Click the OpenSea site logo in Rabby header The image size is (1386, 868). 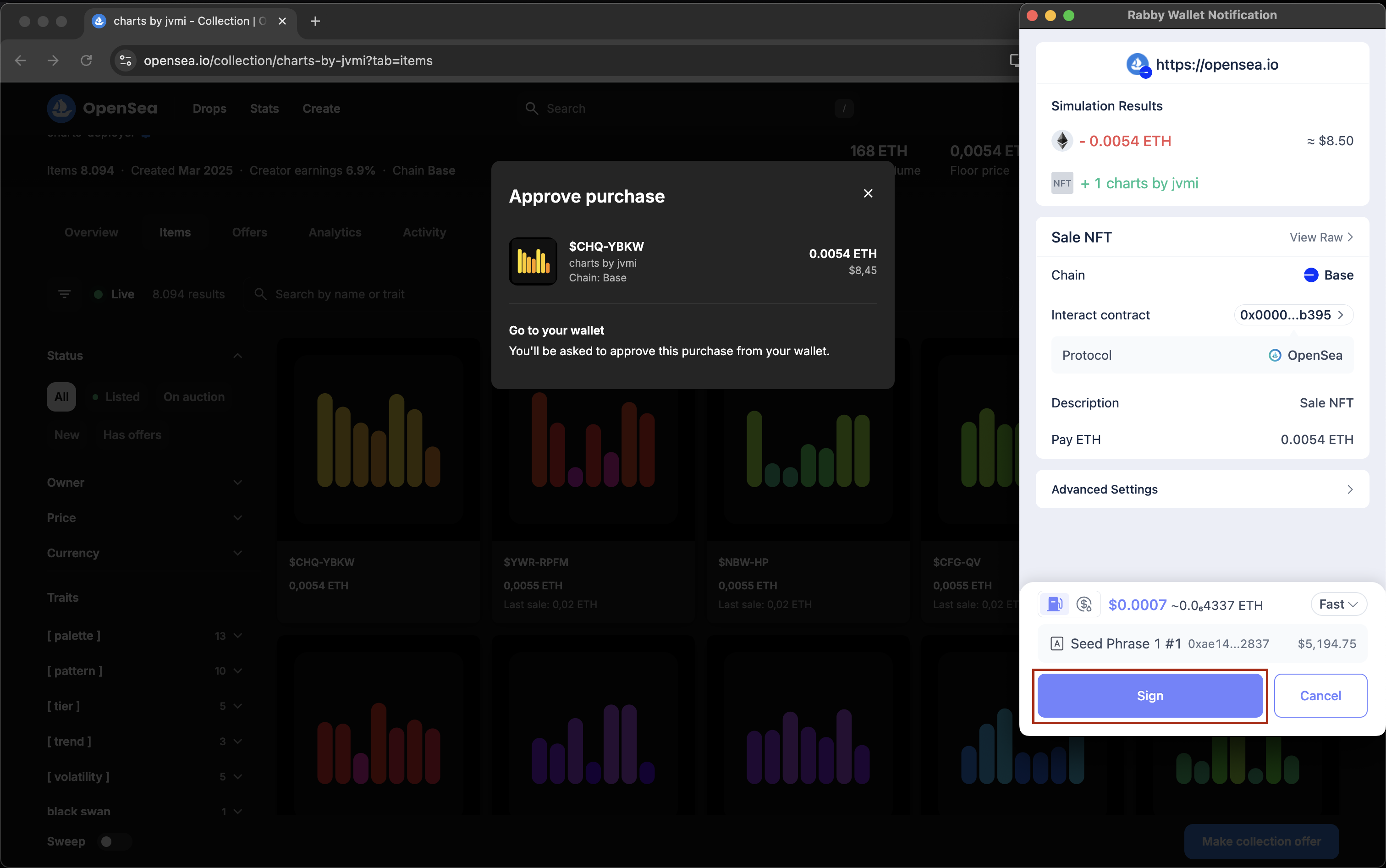[1138, 64]
